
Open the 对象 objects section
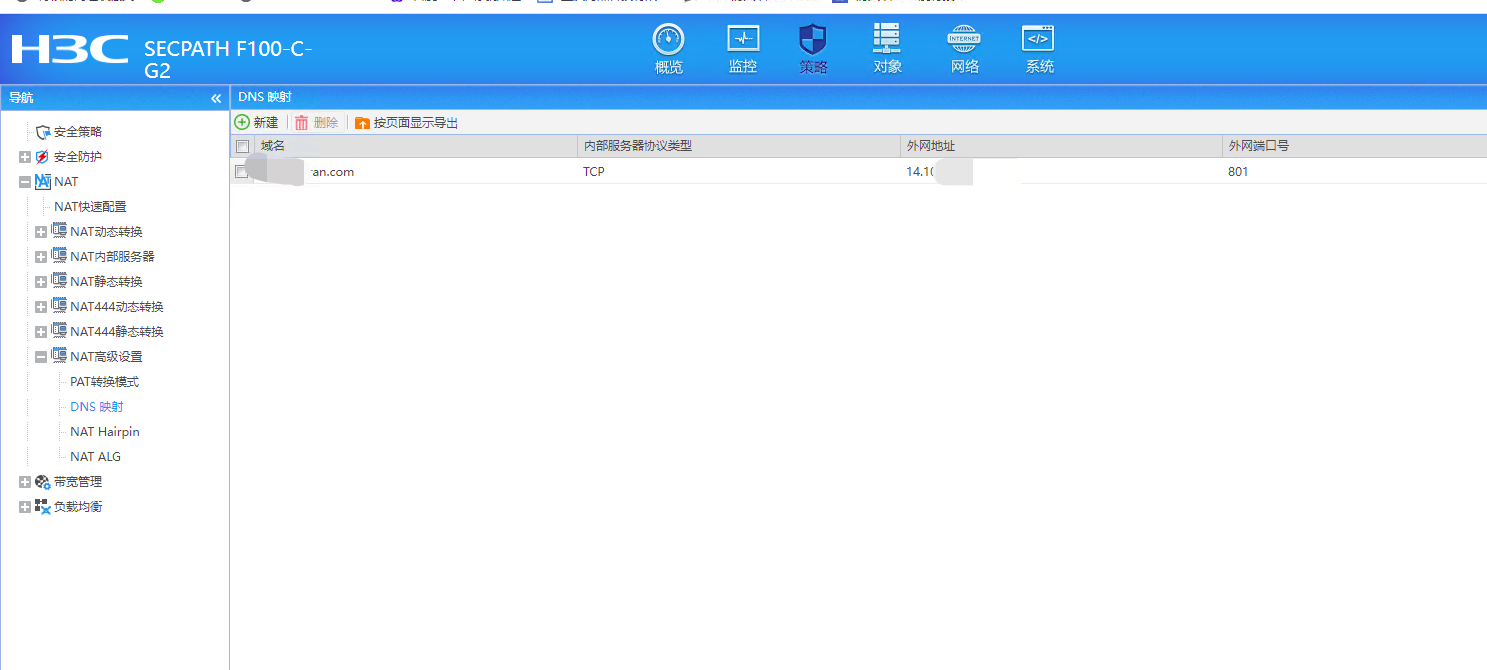(x=887, y=50)
